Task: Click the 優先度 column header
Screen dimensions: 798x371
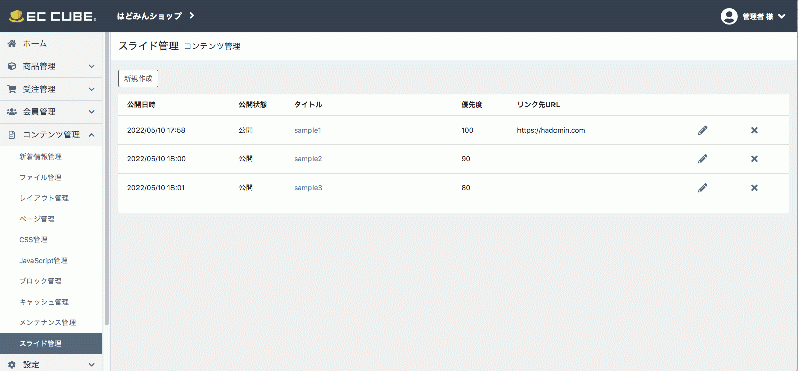Action: coord(471,105)
